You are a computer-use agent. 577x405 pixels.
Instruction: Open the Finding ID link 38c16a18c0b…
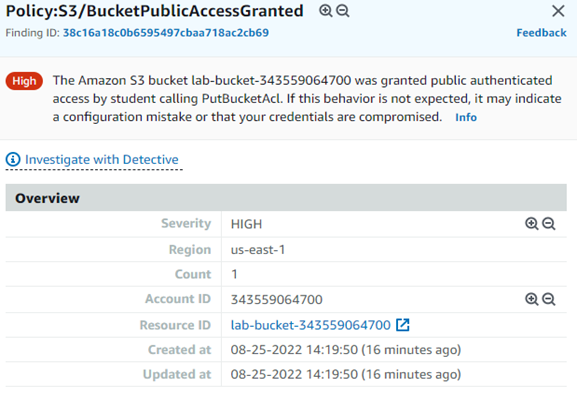pyautogui.click(x=166, y=33)
